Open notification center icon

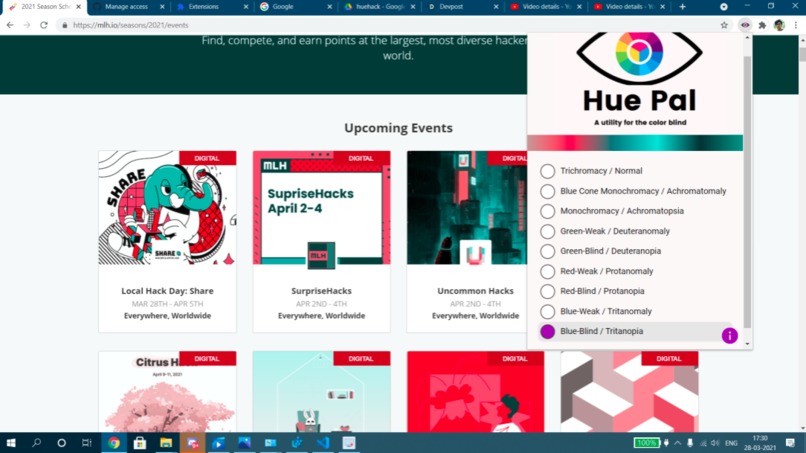[790, 443]
